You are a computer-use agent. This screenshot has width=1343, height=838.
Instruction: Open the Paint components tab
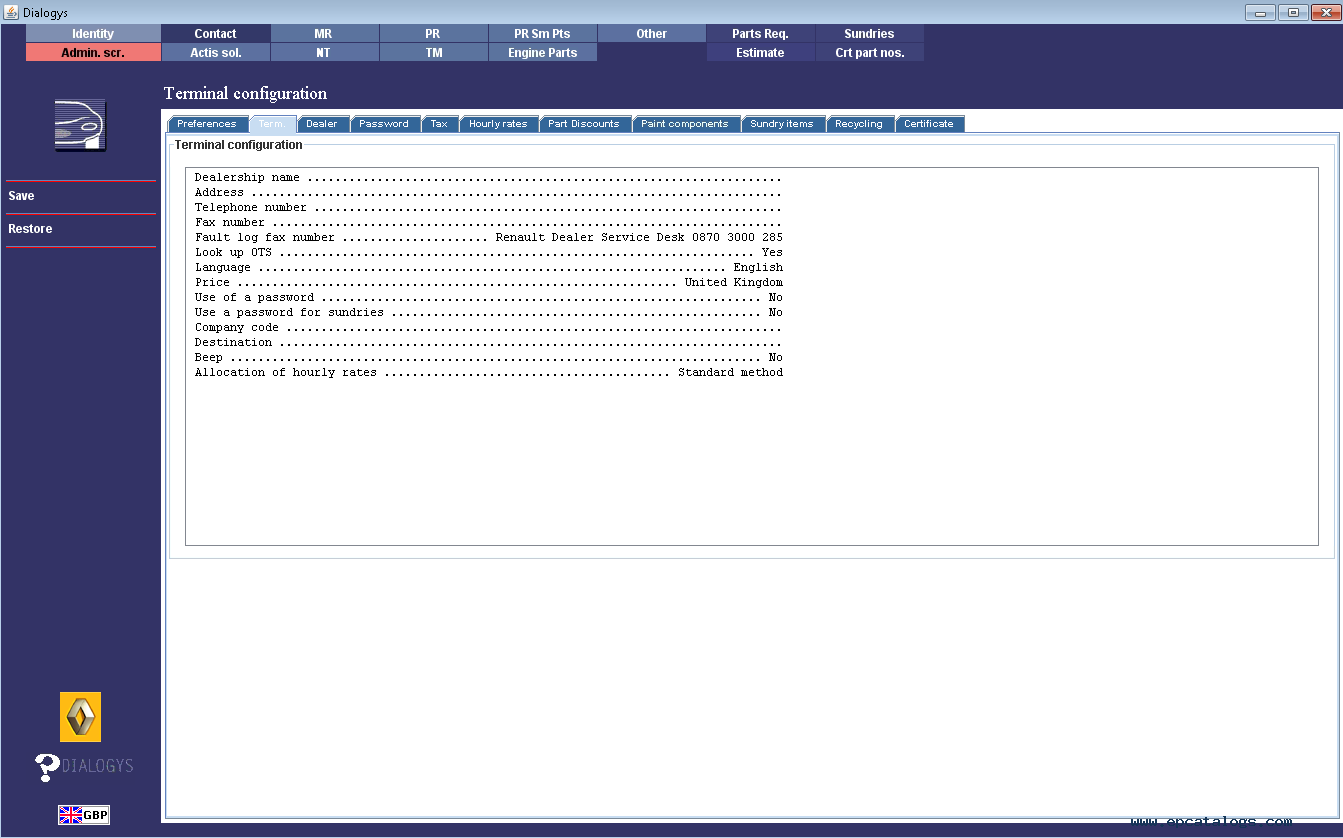(x=685, y=124)
